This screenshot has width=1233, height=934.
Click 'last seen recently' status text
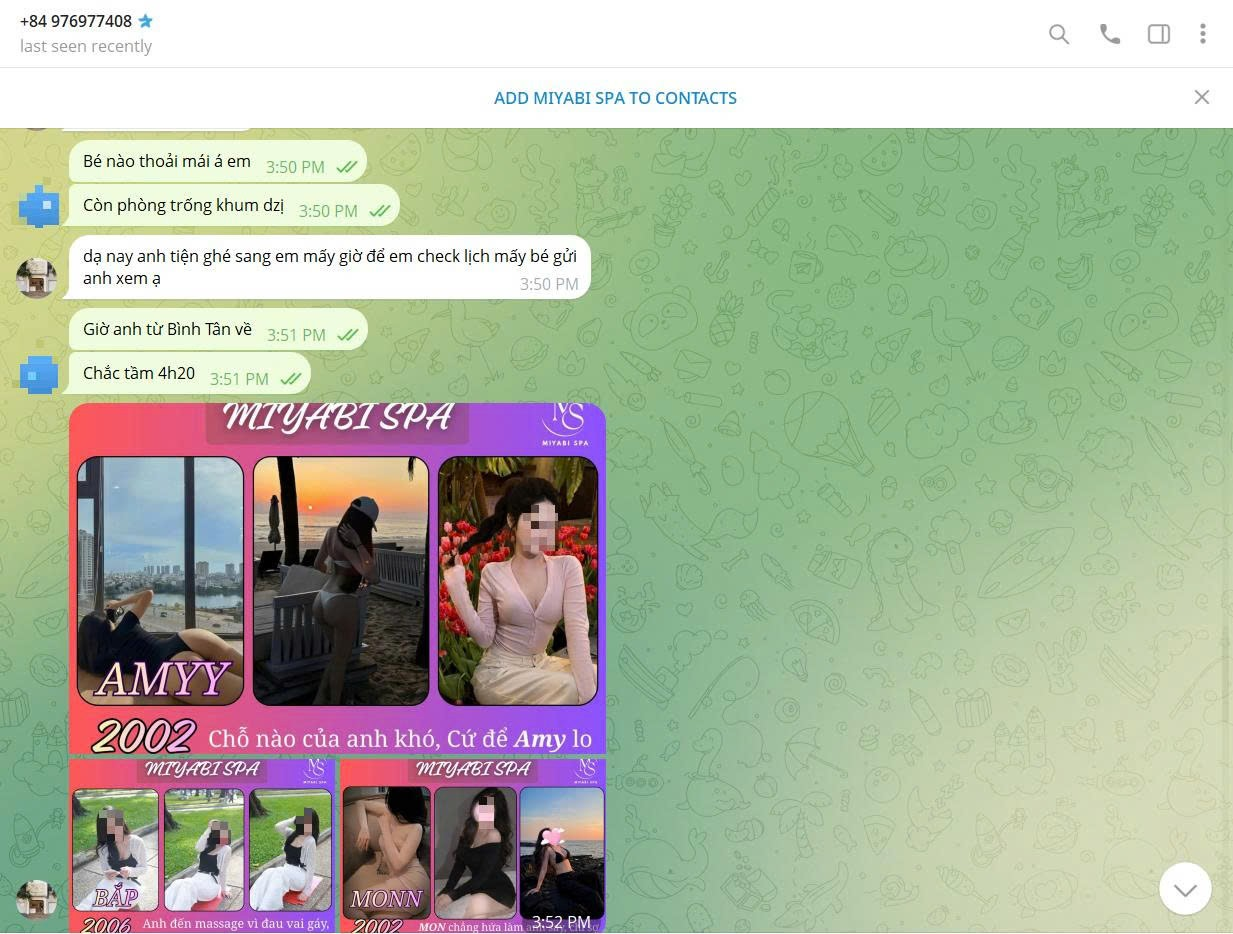point(86,46)
